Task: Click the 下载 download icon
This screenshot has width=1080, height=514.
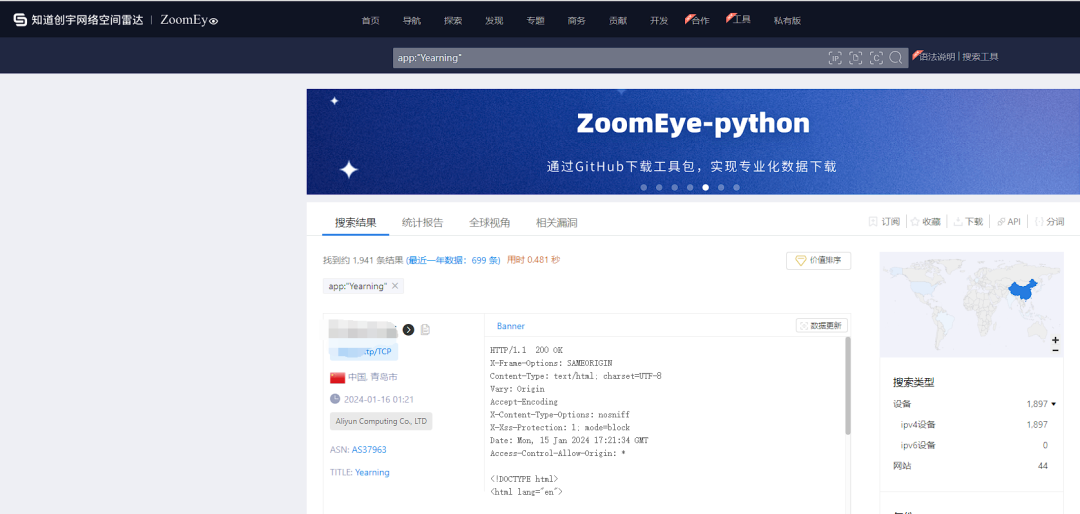Action: (x=957, y=222)
